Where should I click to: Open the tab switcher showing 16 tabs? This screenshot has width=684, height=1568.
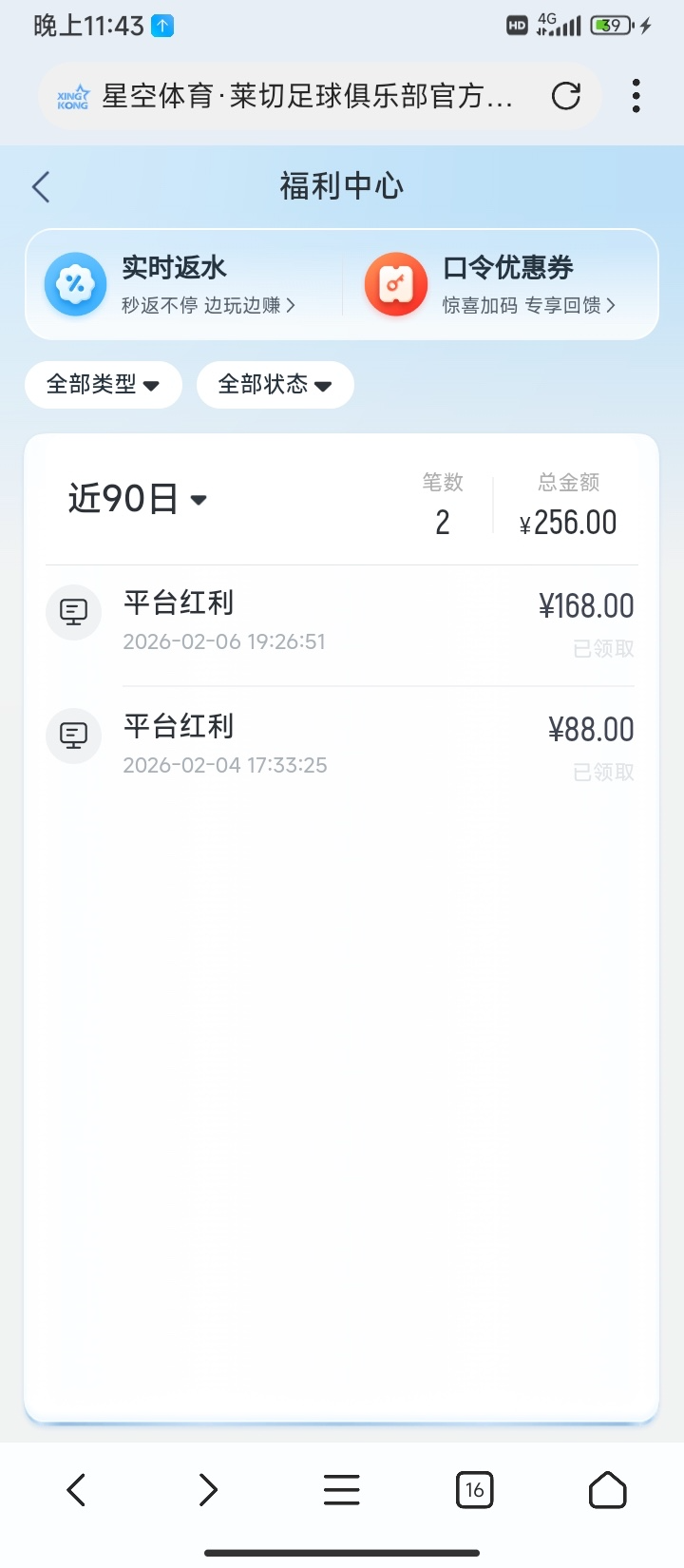click(x=474, y=1489)
